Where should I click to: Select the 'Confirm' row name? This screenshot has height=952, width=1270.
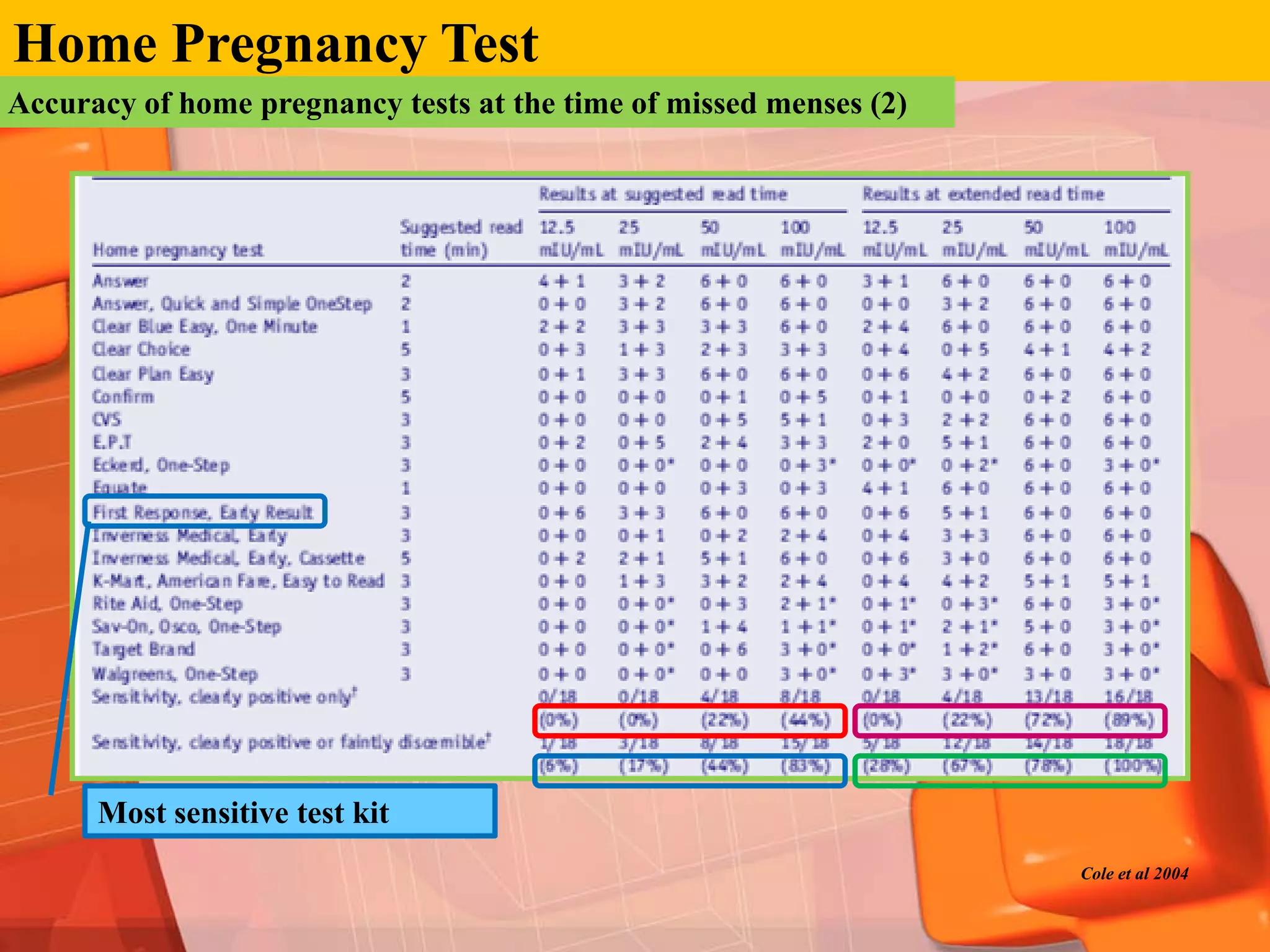pyautogui.click(x=123, y=397)
